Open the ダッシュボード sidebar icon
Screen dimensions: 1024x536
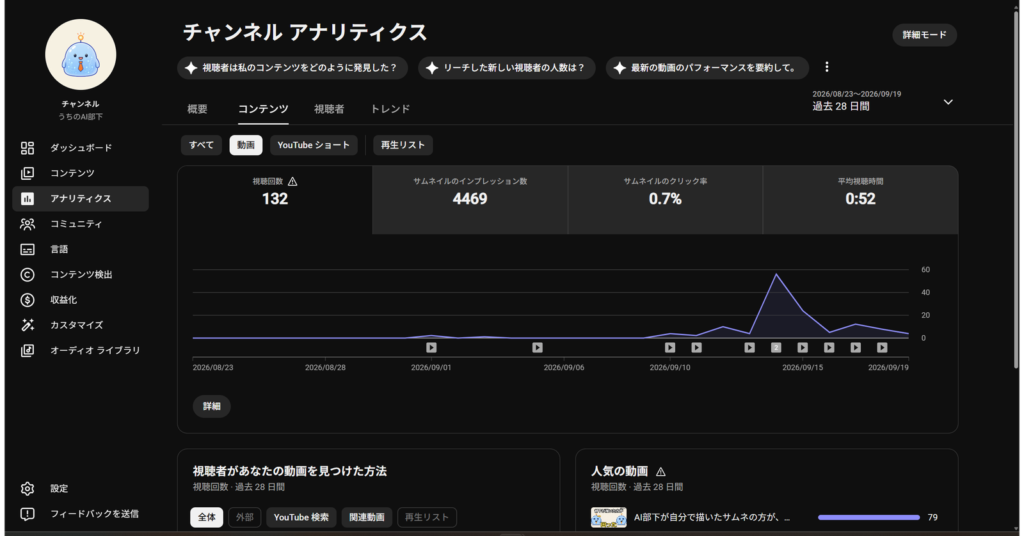tap(27, 148)
